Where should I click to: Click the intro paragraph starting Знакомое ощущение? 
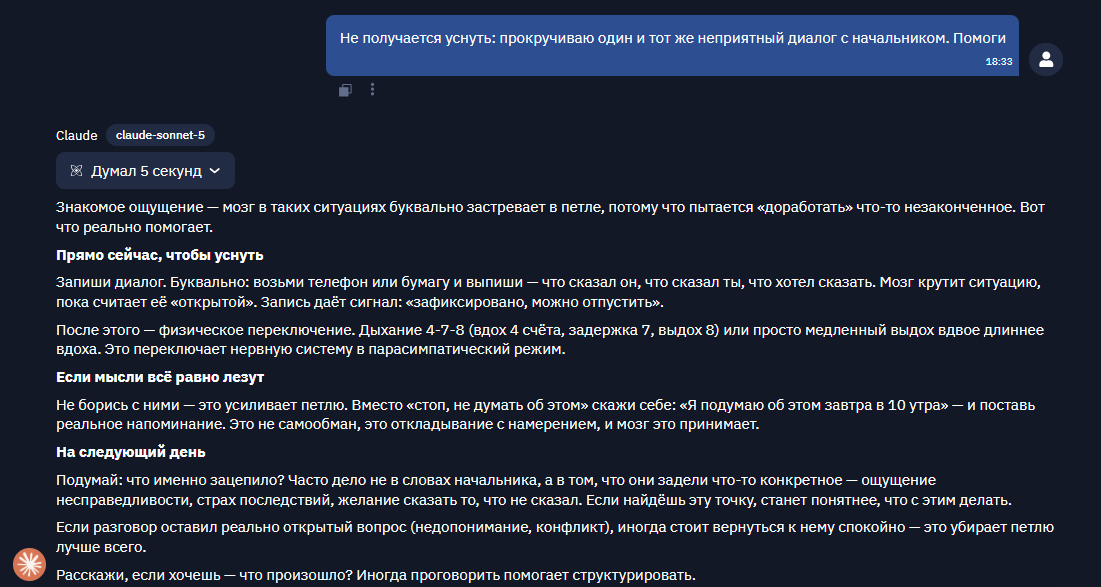pyautogui.click(x=550, y=218)
